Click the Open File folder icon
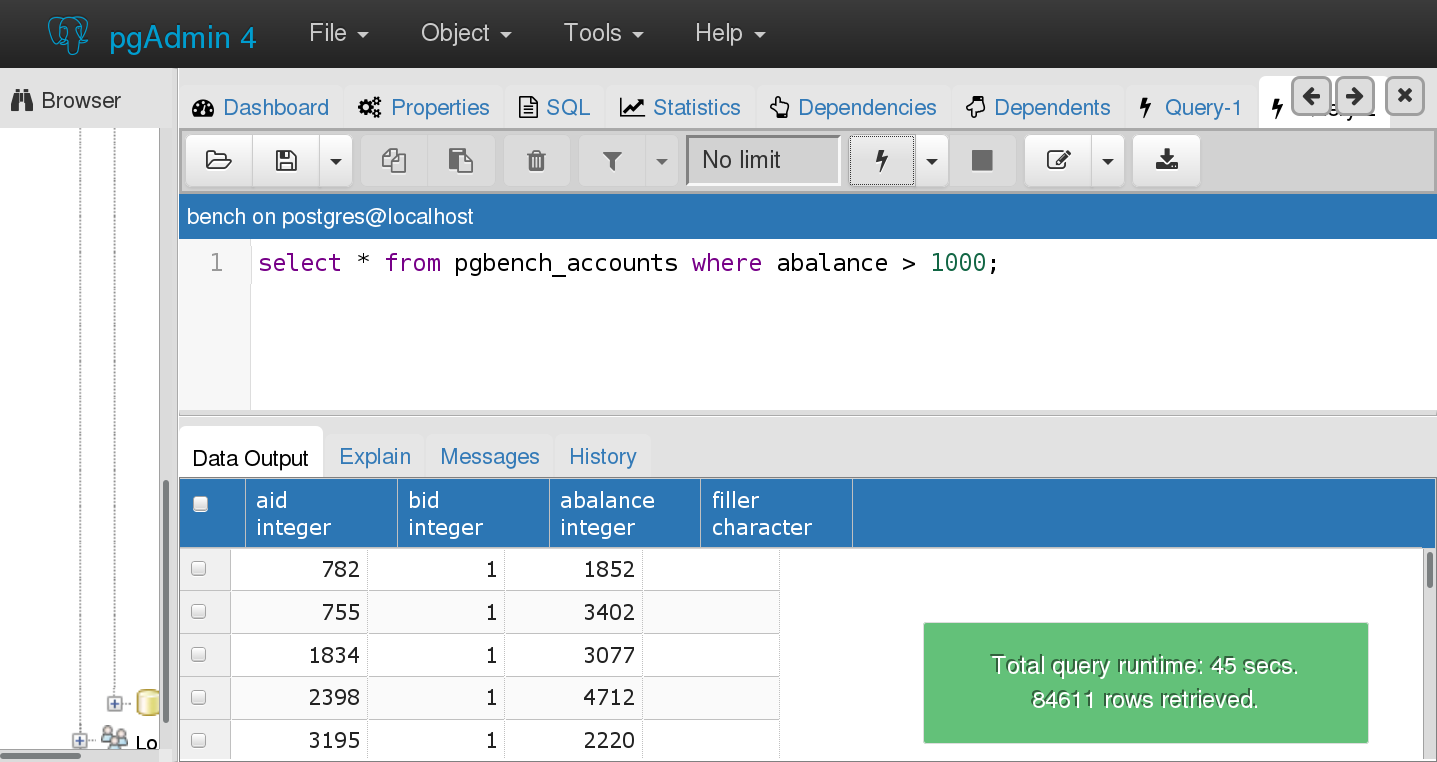Viewport: 1437px width, 762px height. coord(218,160)
